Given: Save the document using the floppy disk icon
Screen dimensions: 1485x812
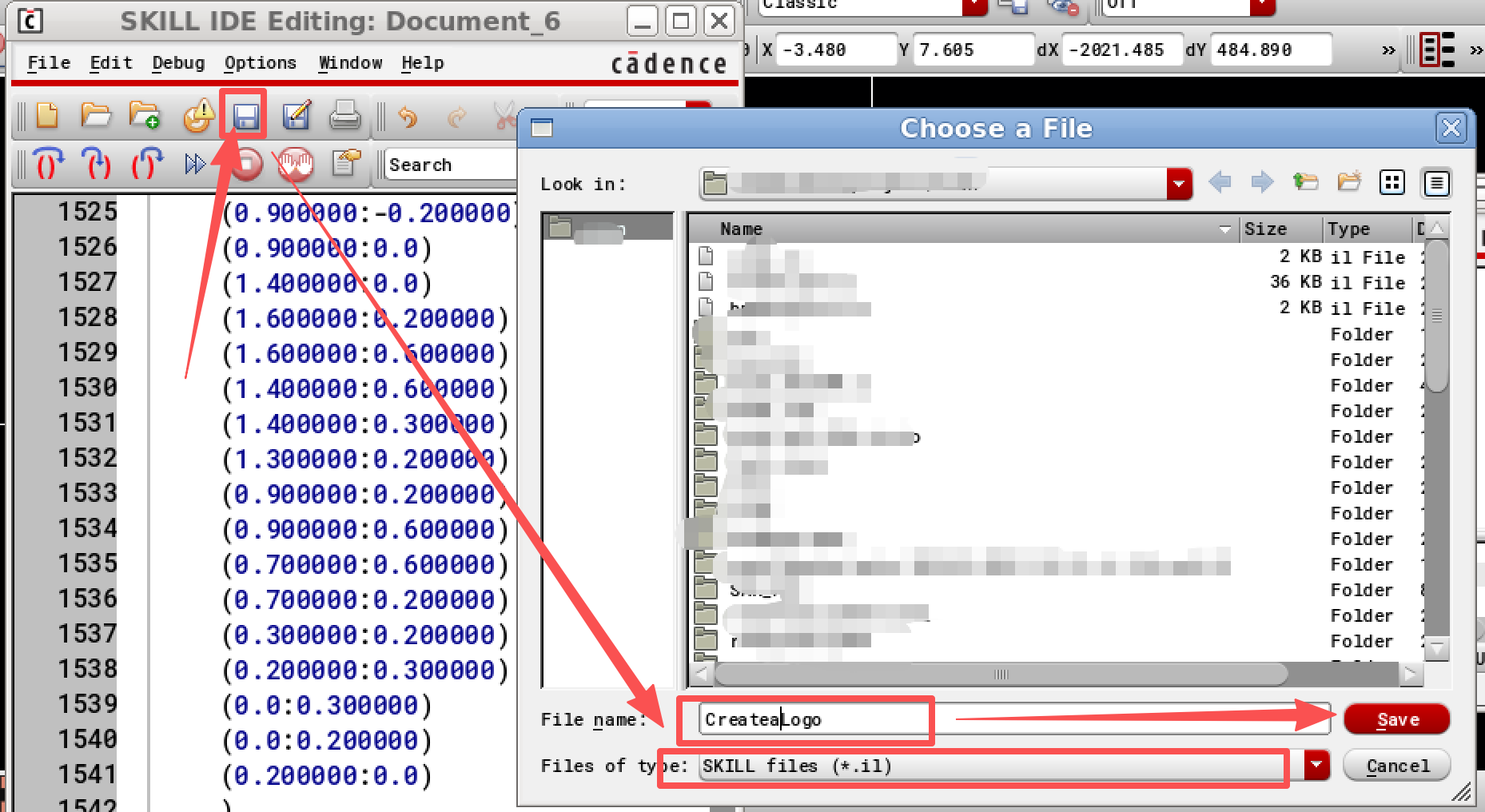Looking at the screenshot, I should (x=245, y=117).
